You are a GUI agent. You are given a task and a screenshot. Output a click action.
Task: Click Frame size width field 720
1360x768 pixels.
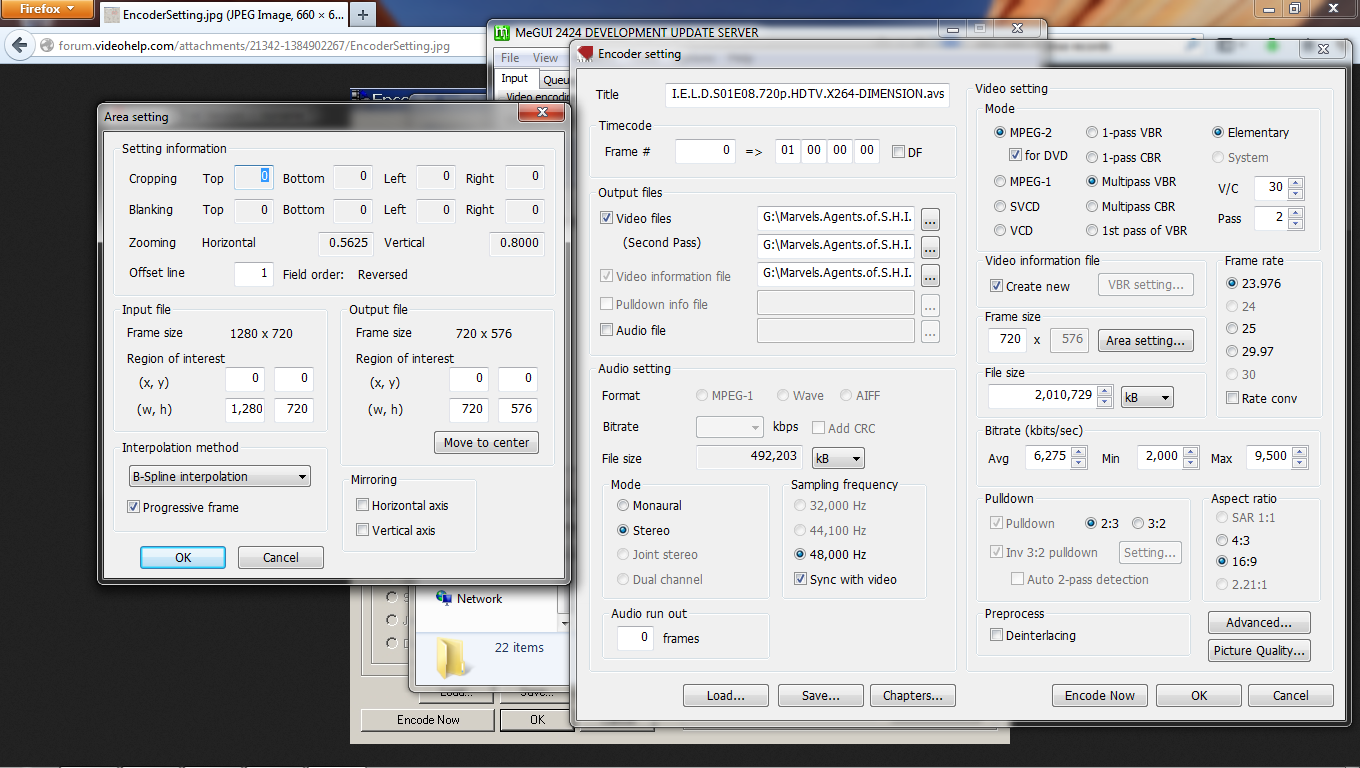[1007, 339]
